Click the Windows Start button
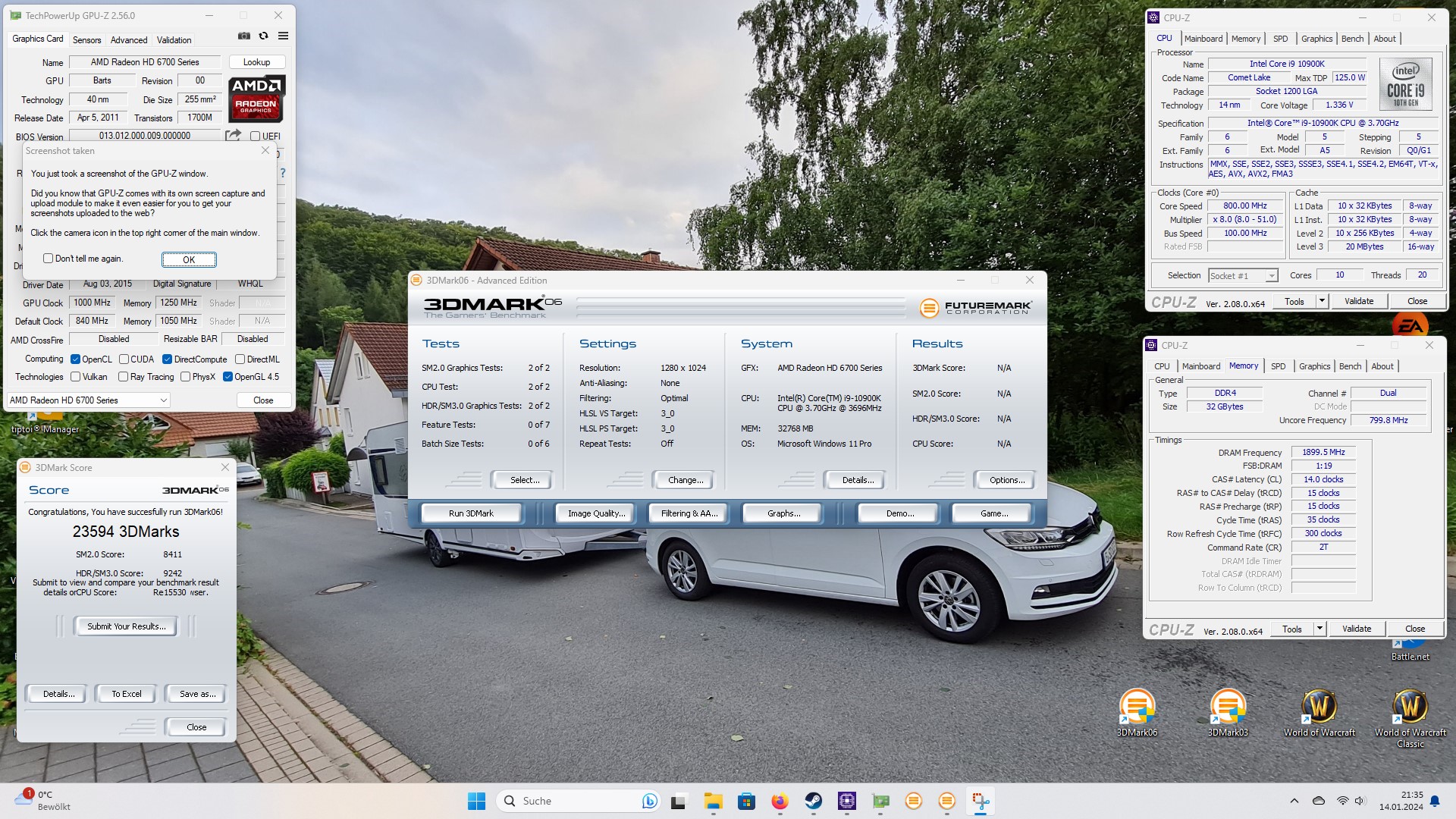 pos(476,801)
